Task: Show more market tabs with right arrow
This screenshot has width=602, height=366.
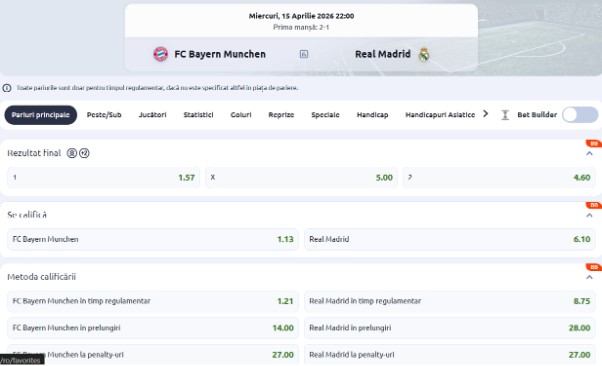Action: tap(486, 114)
